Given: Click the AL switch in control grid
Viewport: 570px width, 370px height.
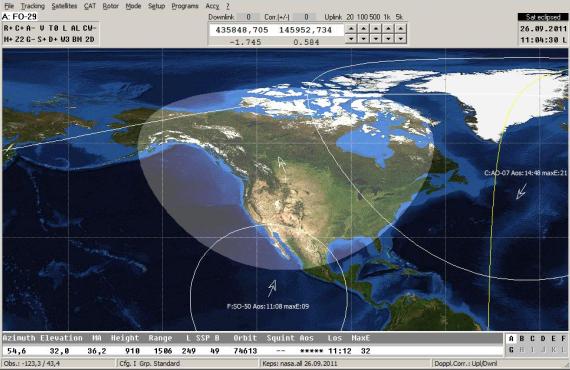Looking at the screenshot, I should [75, 28].
